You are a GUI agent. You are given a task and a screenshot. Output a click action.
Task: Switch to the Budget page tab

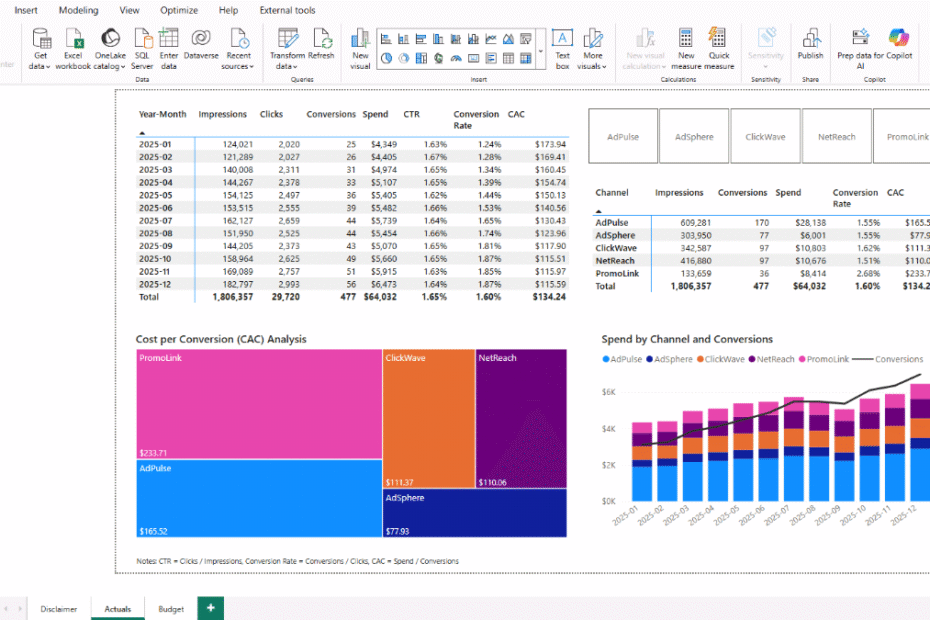[170, 608]
